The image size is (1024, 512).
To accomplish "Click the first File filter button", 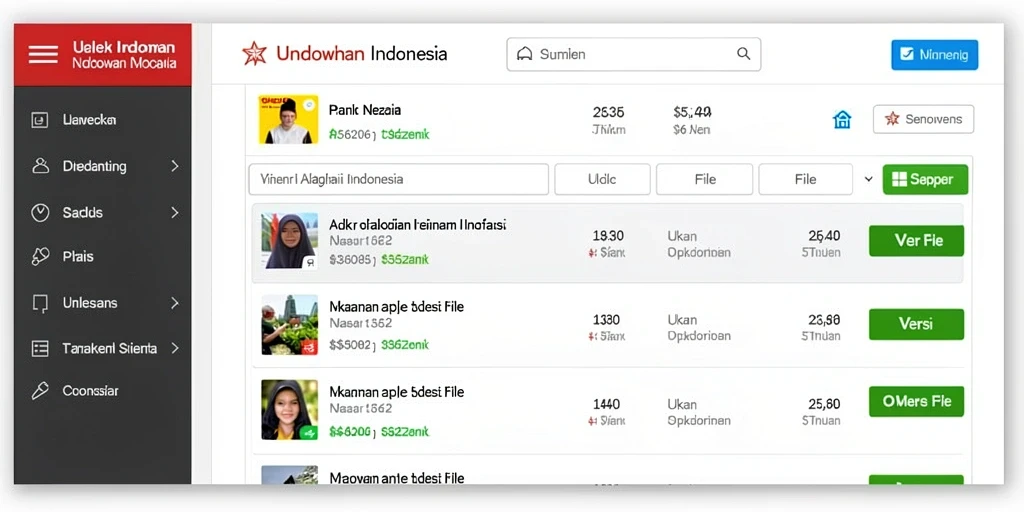I will pyautogui.click(x=705, y=179).
